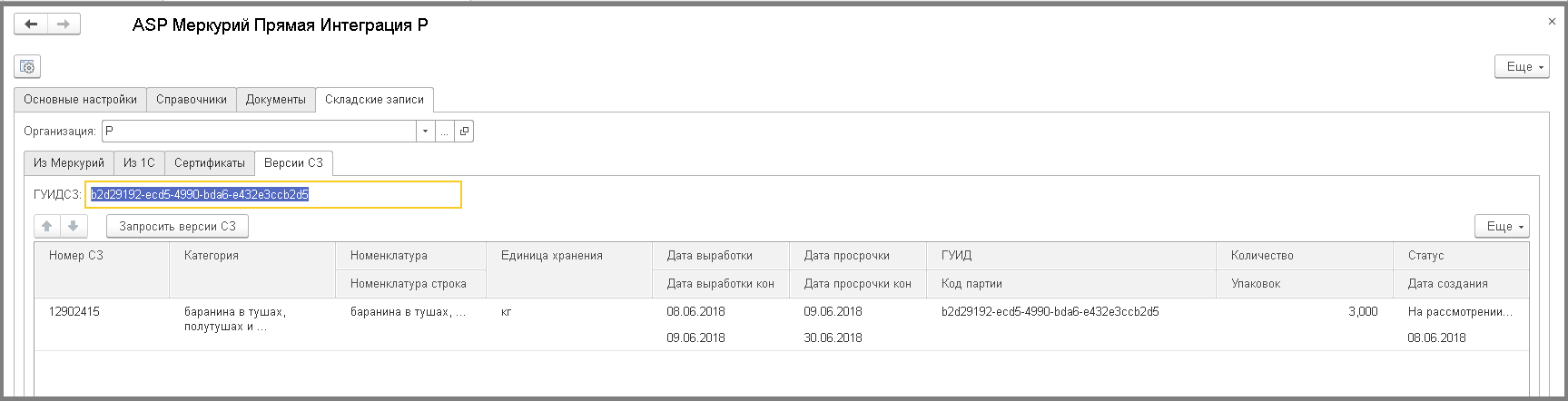Select table row 12902415
This screenshot has width=1568, height=401.
[781, 325]
